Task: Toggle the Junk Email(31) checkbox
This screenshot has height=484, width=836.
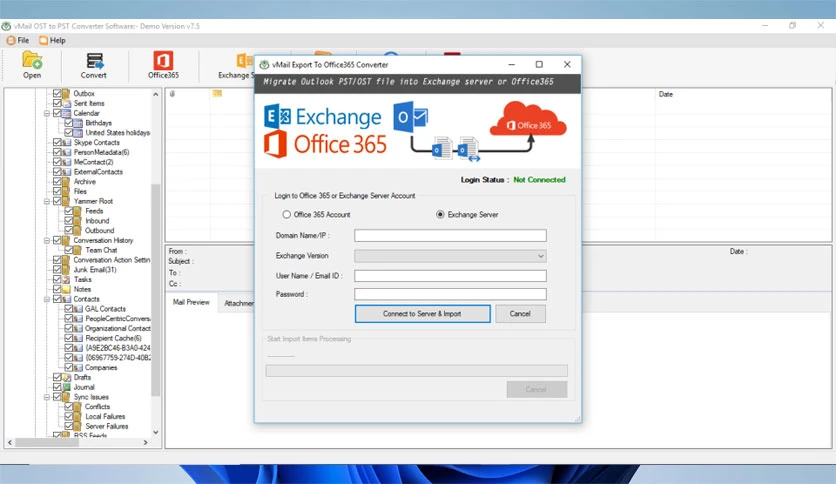Action: point(57,270)
